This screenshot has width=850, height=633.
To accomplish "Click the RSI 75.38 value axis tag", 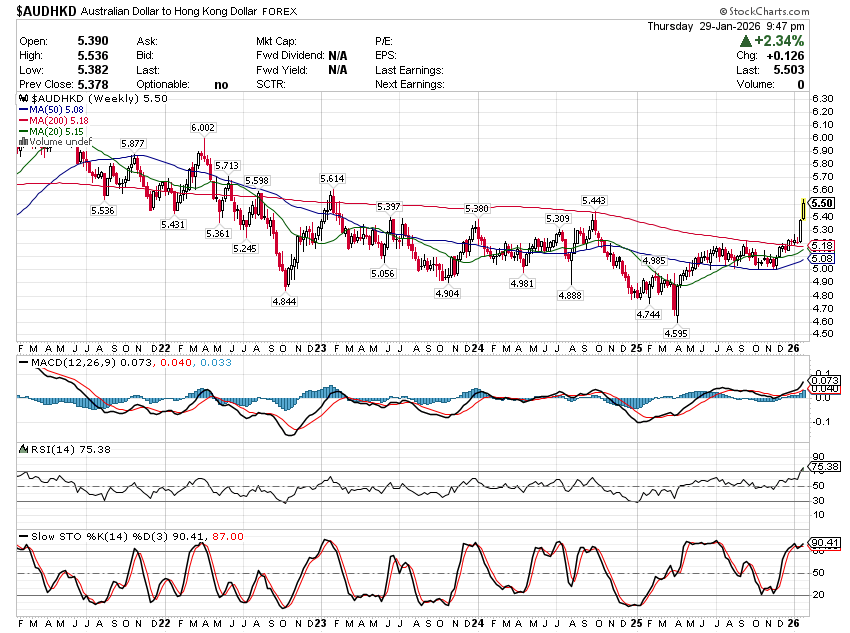I will (x=822, y=466).
